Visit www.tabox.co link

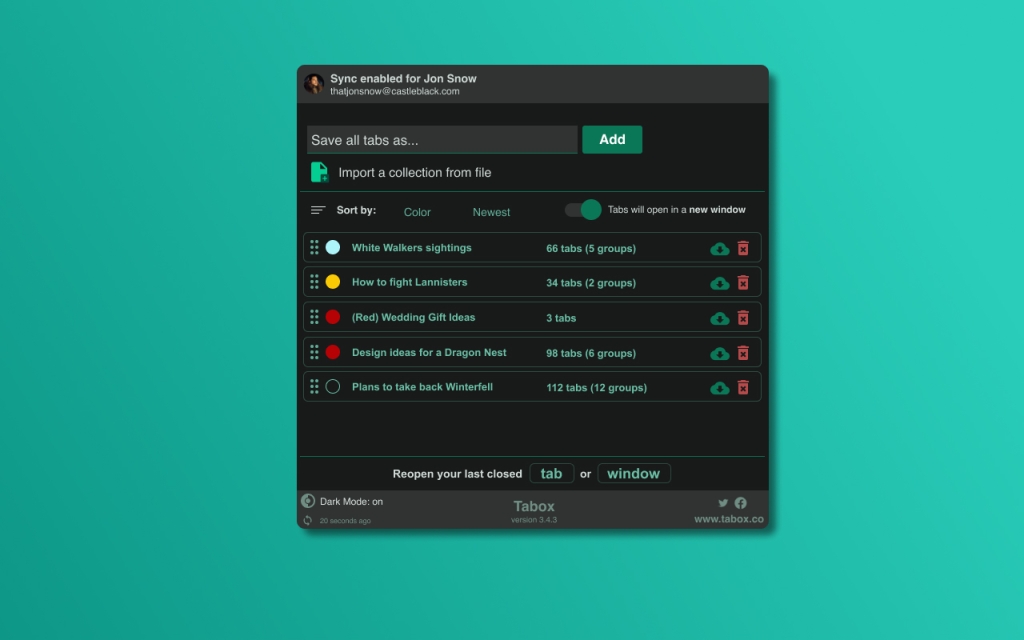pos(729,519)
